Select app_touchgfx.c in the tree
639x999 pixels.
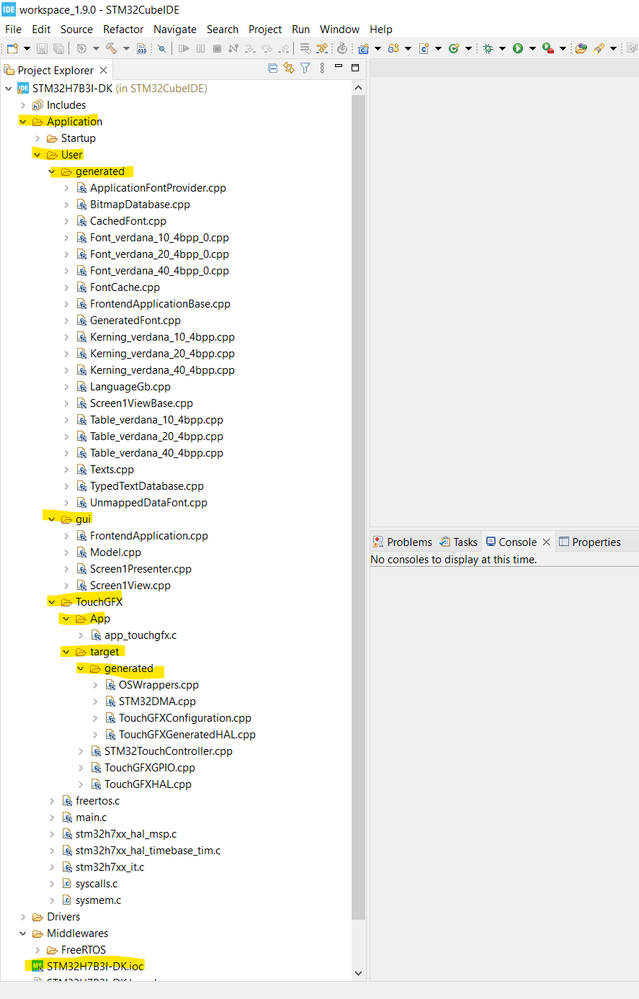click(141, 635)
